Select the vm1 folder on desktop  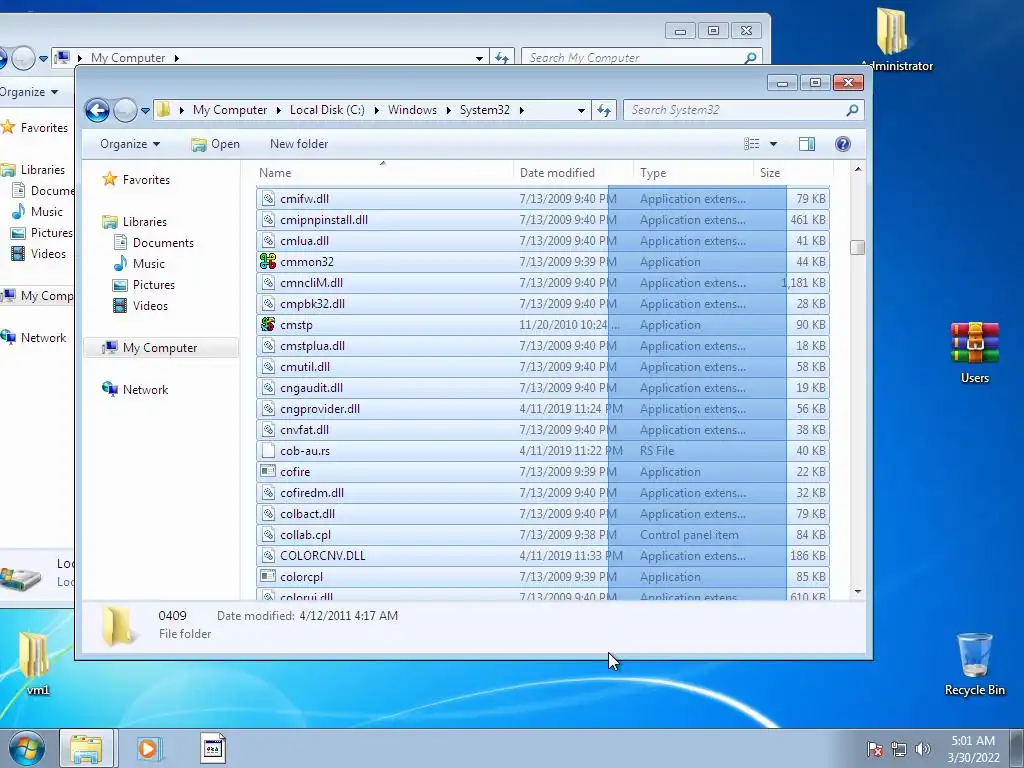(x=36, y=663)
